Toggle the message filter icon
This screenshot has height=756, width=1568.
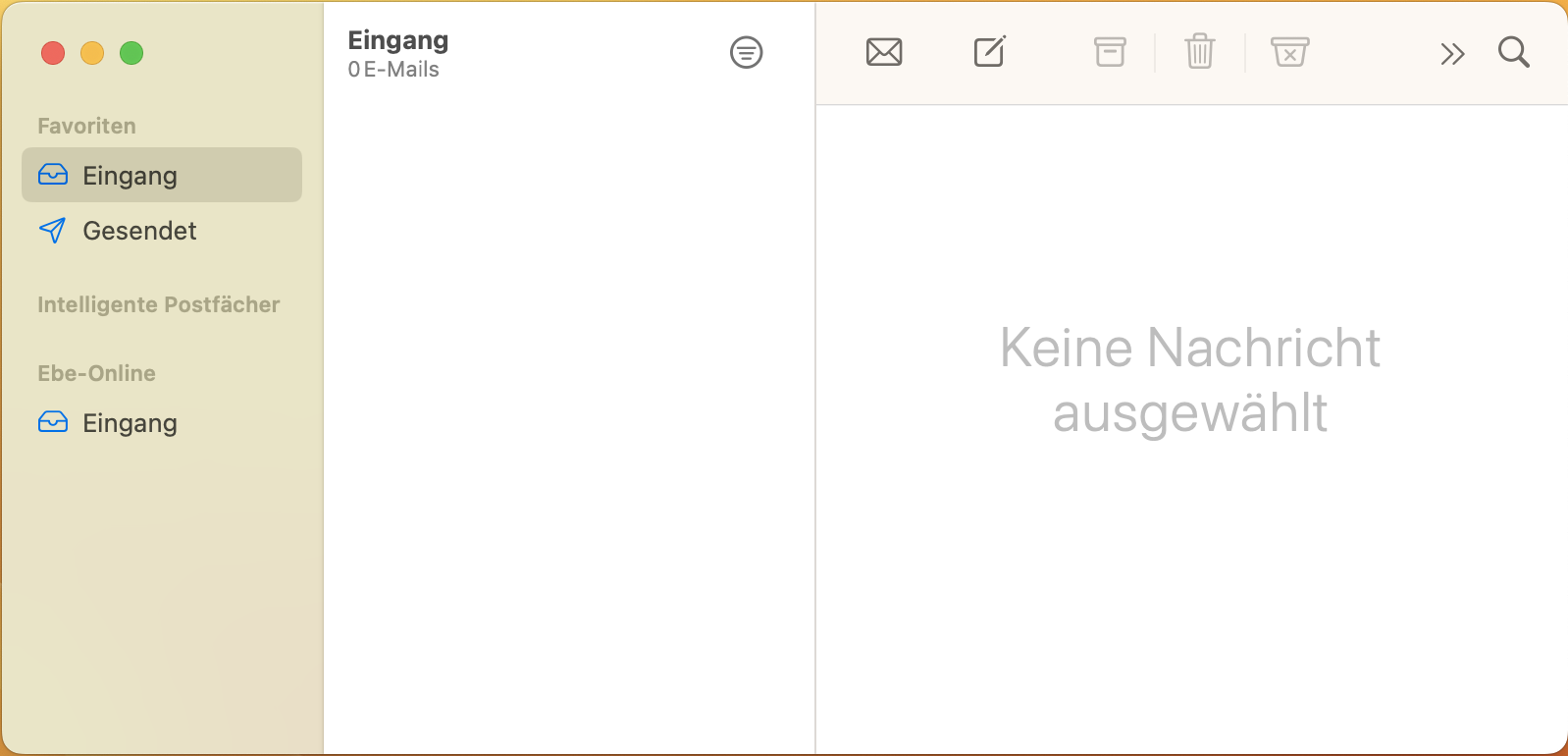tap(747, 52)
